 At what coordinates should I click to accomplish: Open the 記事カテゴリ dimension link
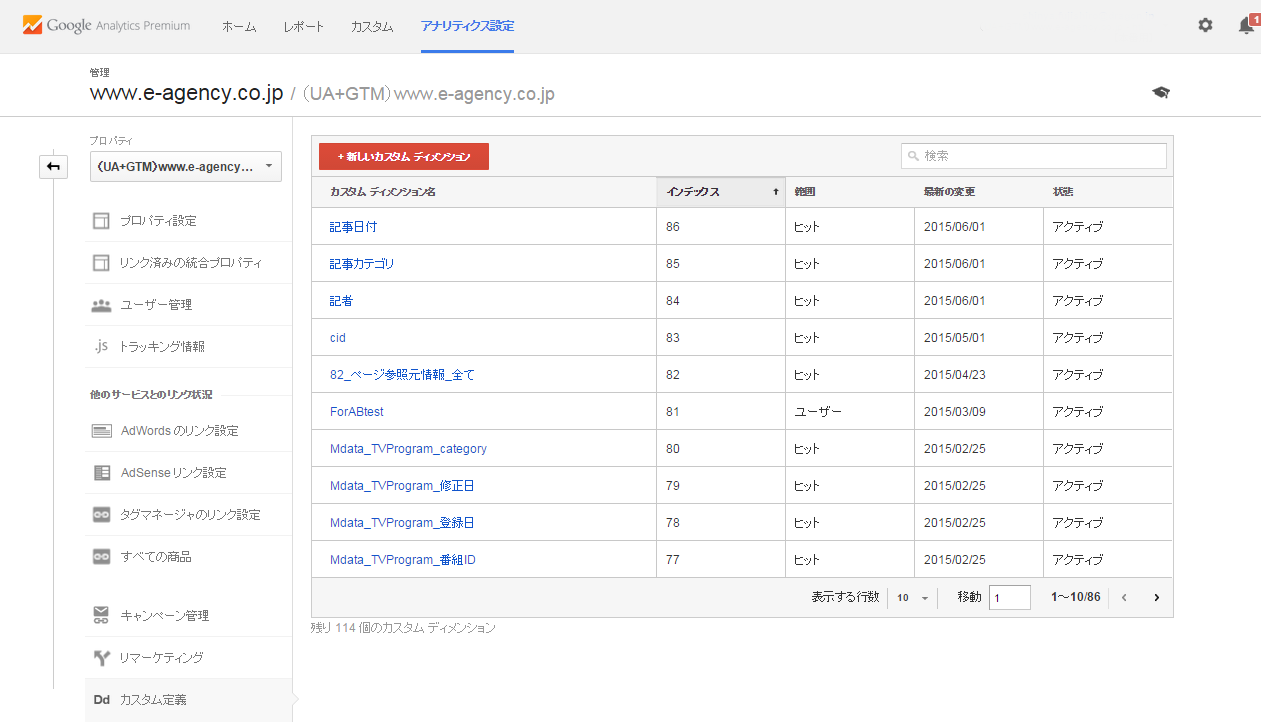click(362, 264)
